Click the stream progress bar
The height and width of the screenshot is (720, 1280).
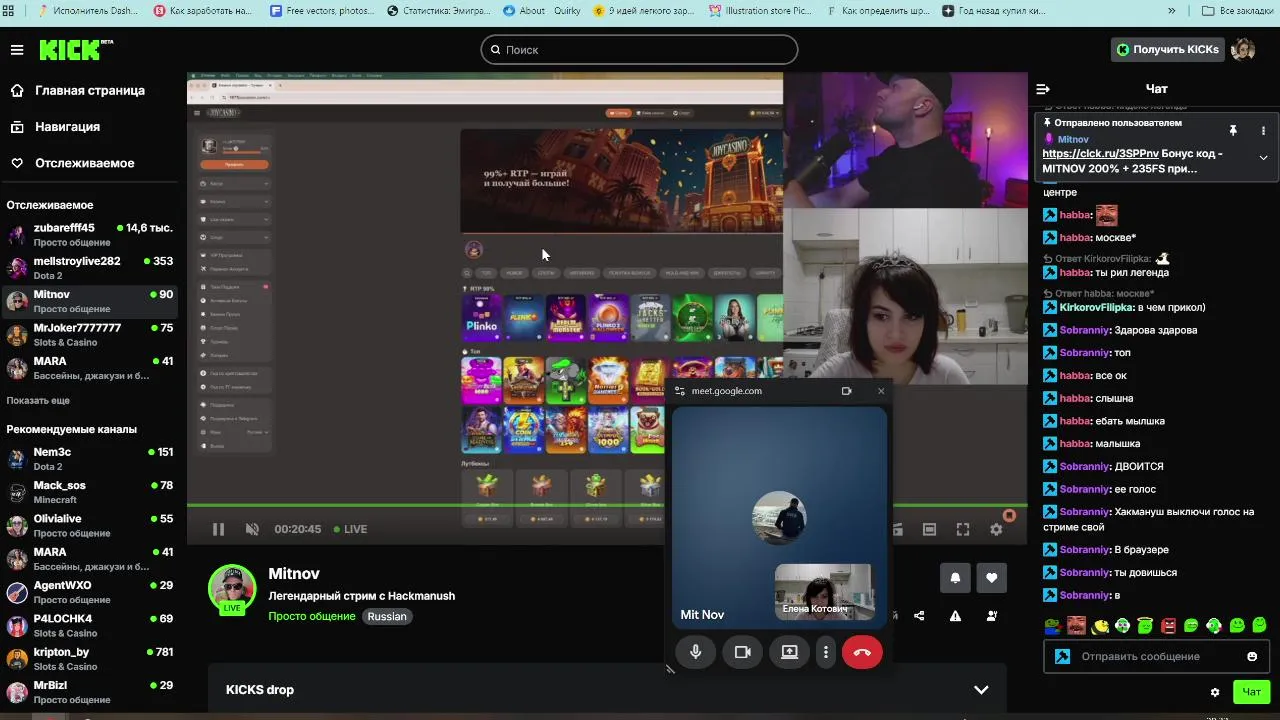pos(607,505)
